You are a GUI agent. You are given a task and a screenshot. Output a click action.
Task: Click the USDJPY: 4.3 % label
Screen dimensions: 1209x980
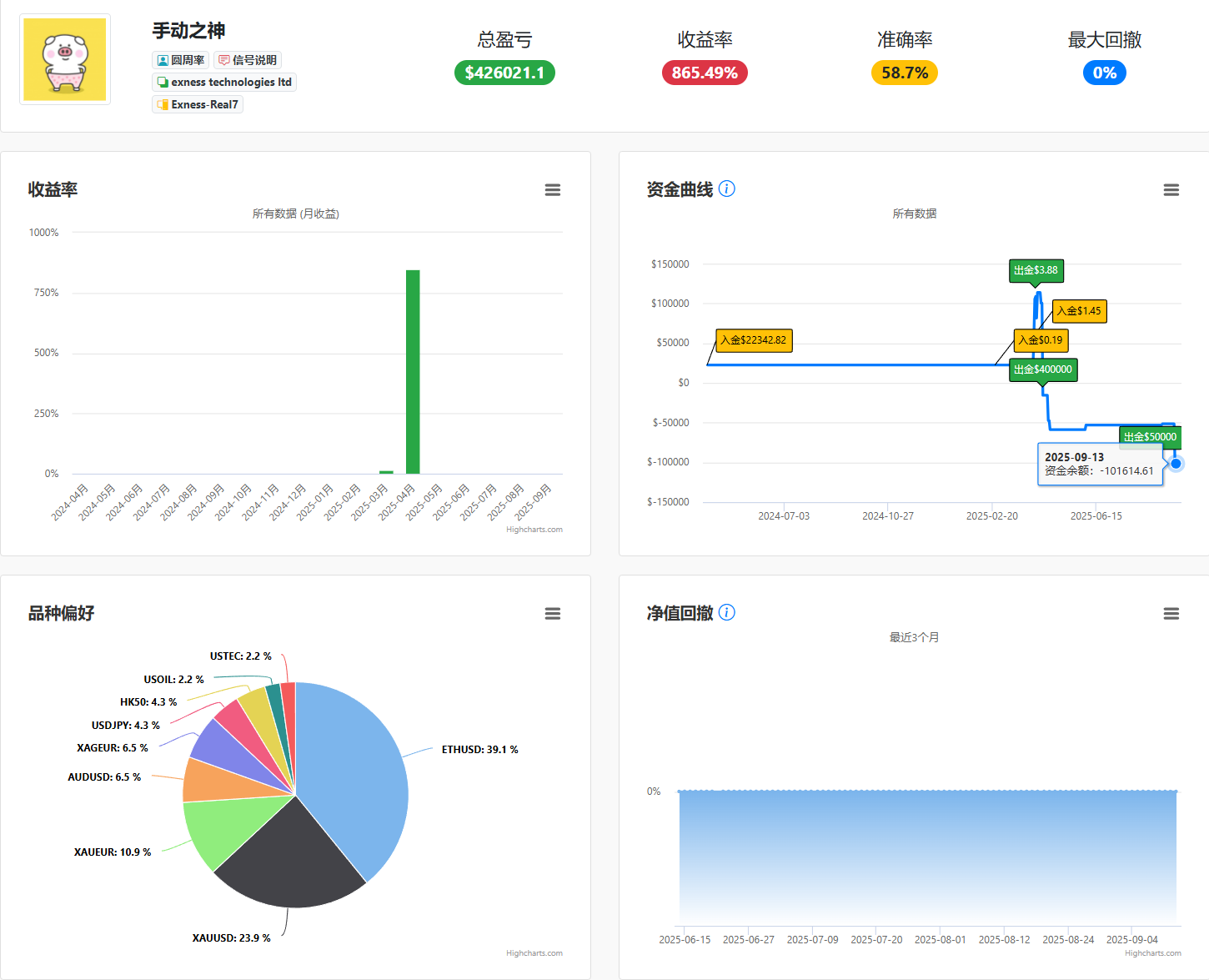click(x=126, y=726)
